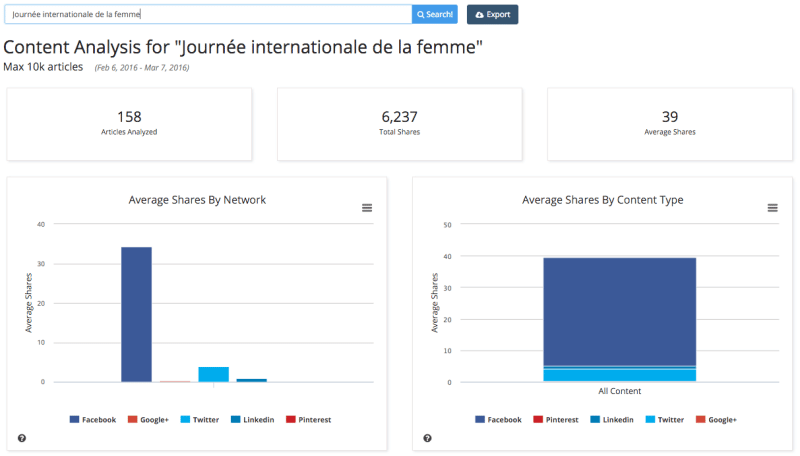Click the date range Feb 6, 2016 - Mar 7, 2016
This screenshot has width=800, height=456.
[x=142, y=68]
